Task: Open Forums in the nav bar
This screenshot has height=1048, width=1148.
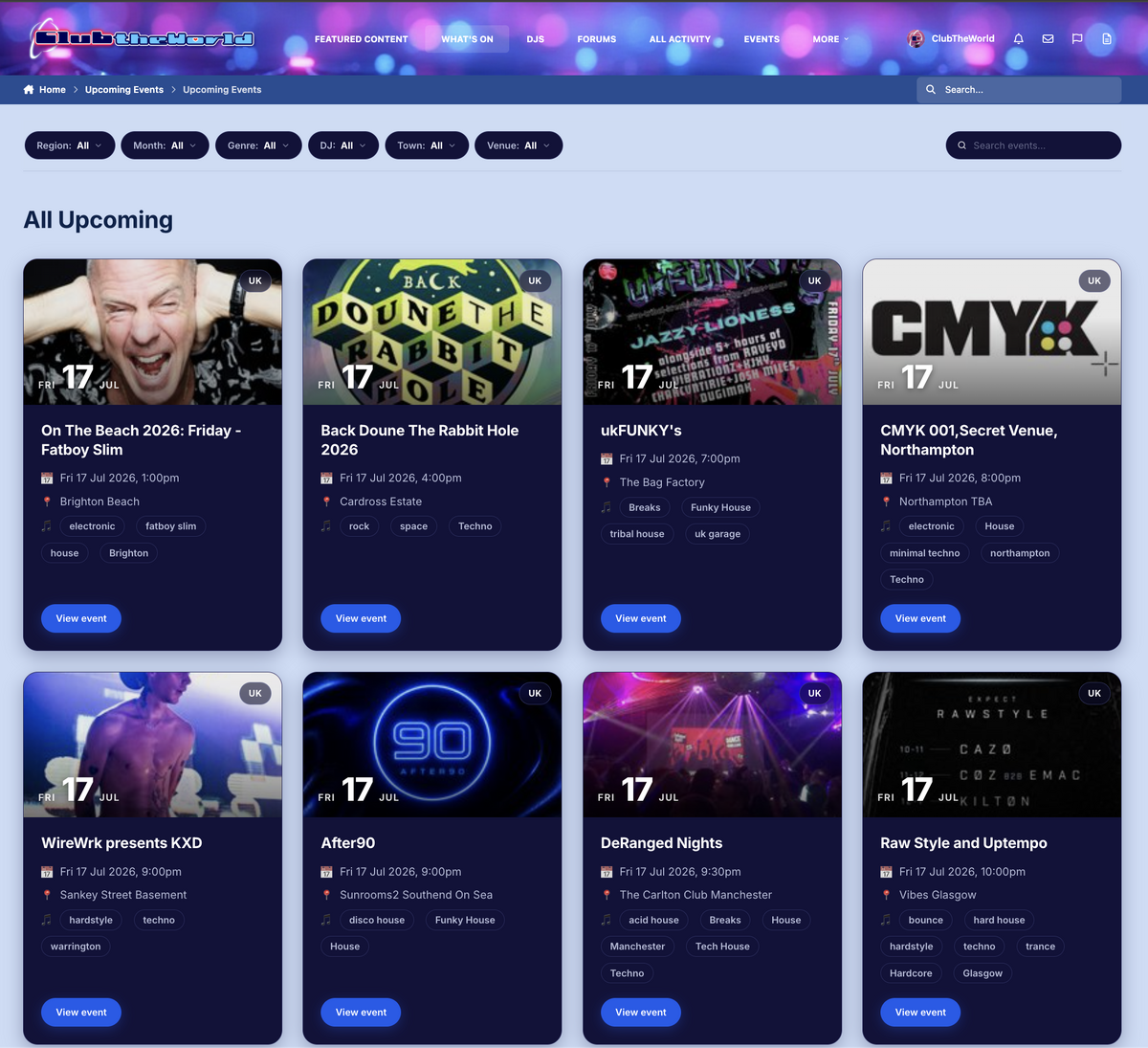Action: click(x=597, y=39)
